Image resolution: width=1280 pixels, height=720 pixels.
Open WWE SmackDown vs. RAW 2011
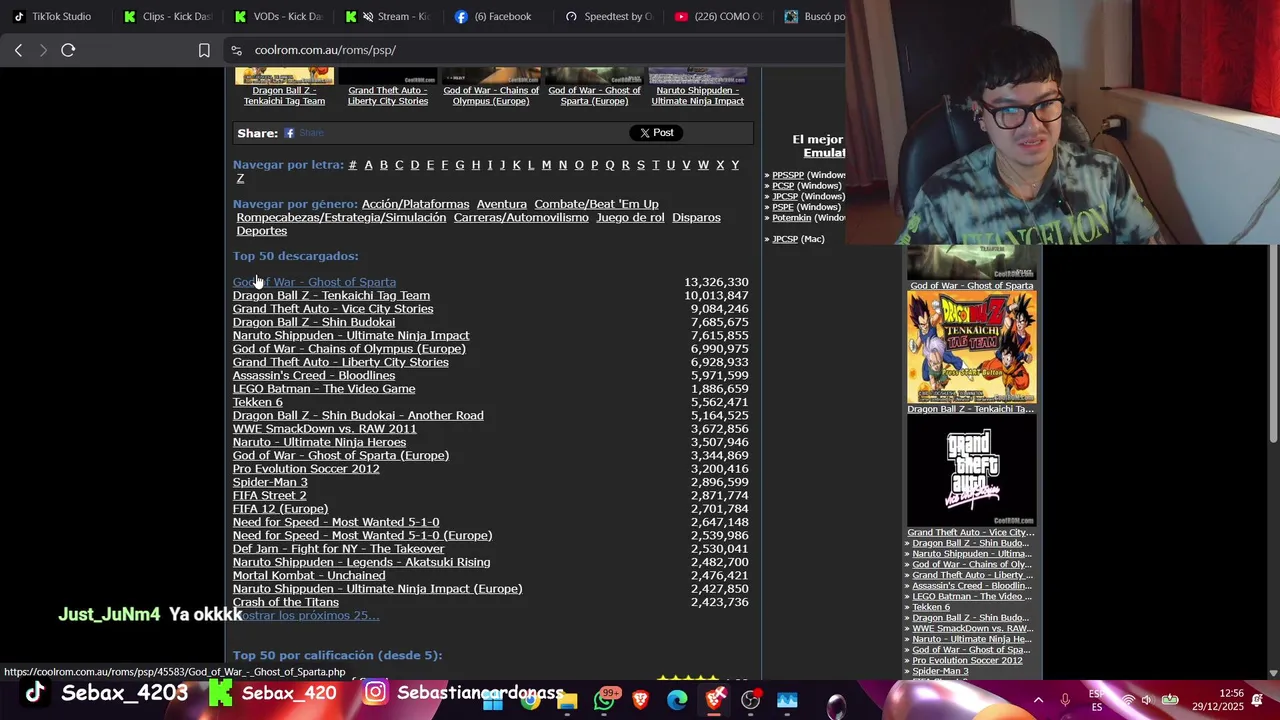click(x=325, y=429)
